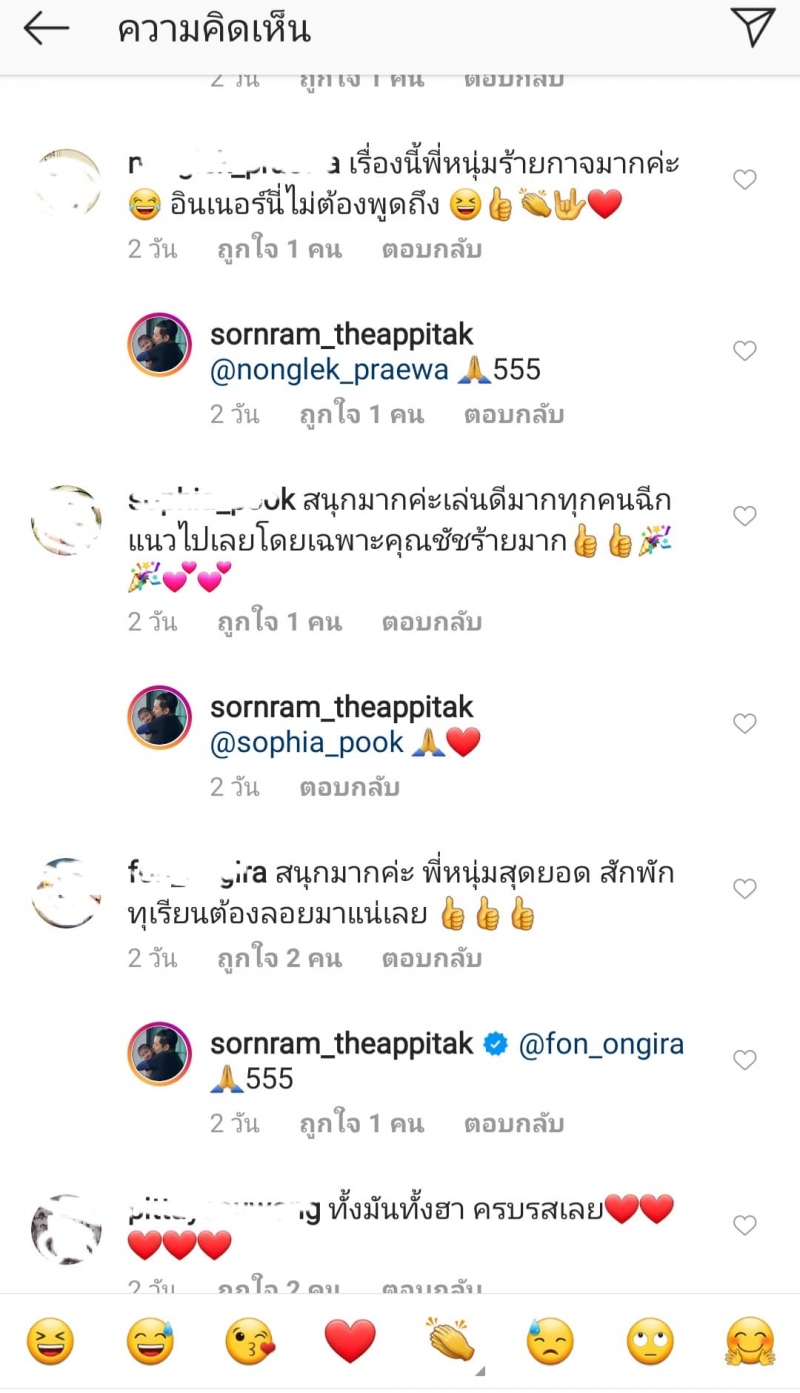Reply to sornram's @sophia_pook response

click(350, 787)
